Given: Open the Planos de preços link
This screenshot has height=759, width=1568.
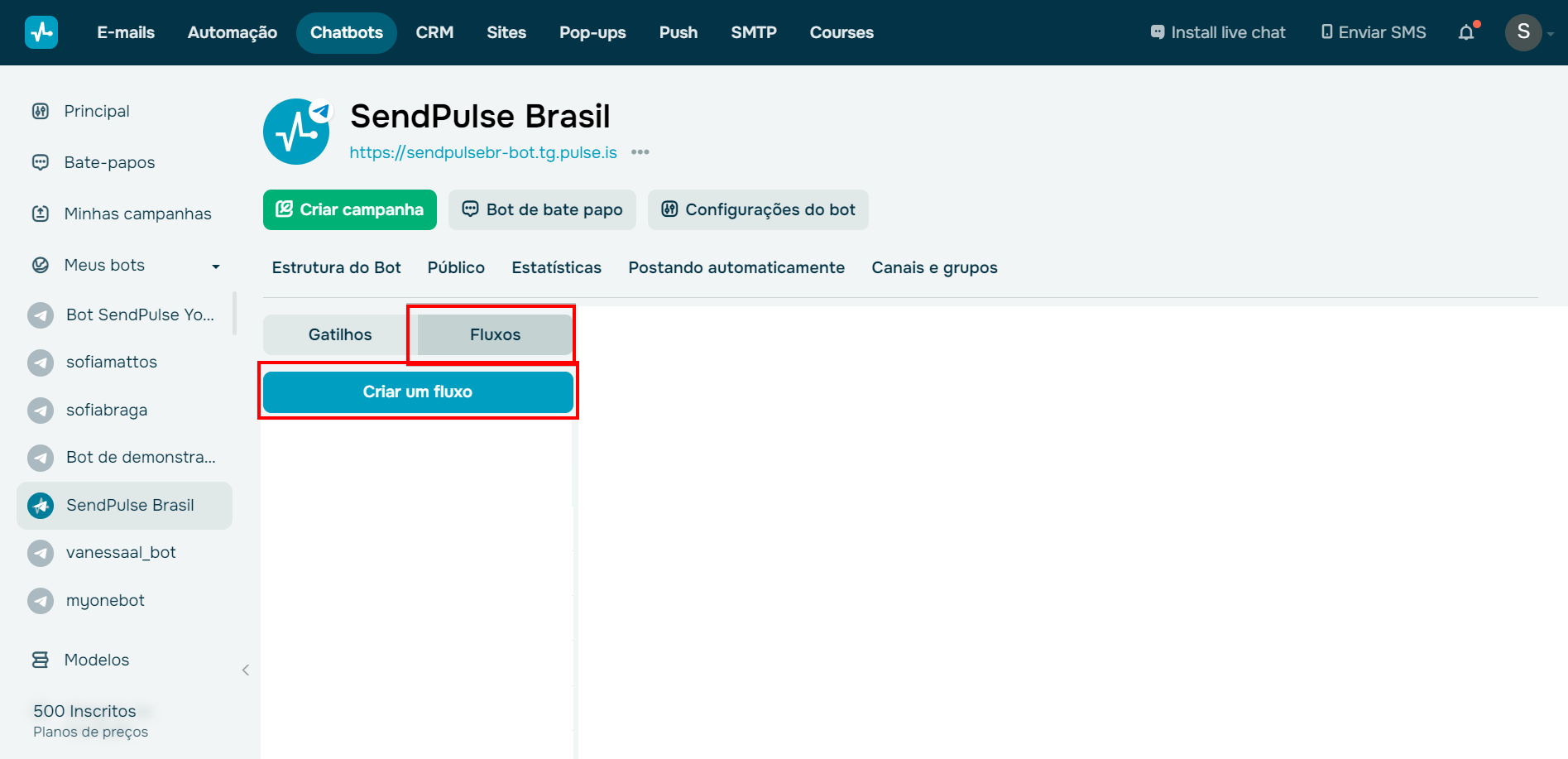Looking at the screenshot, I should tap(91, 732).
